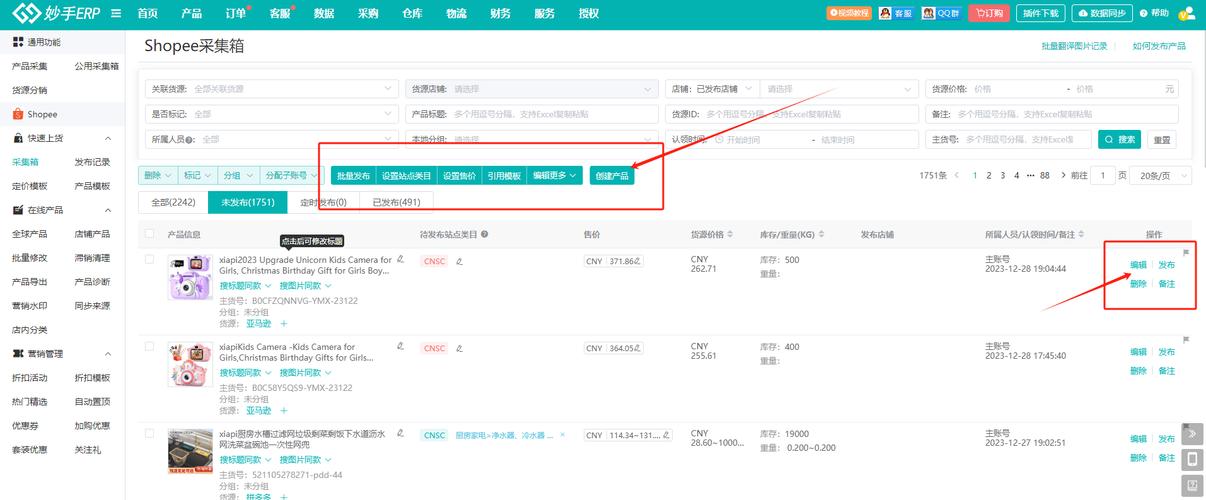Remove the 厨房家电 category with the x icon
The height and width of the screenshot is (500, 1206).
point(562,435)
